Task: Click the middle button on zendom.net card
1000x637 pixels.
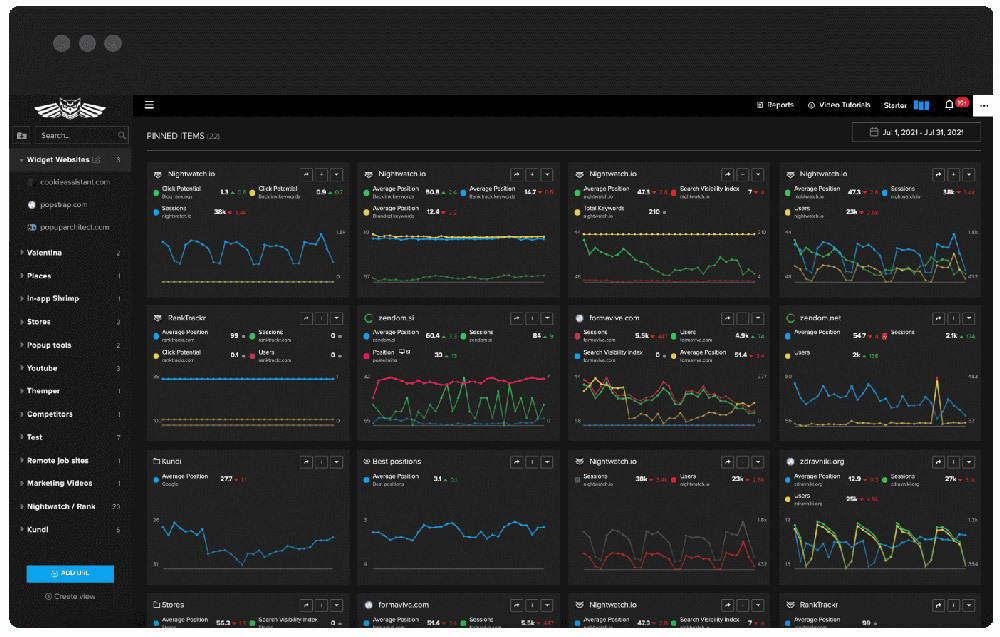Action: click(953, 318)
